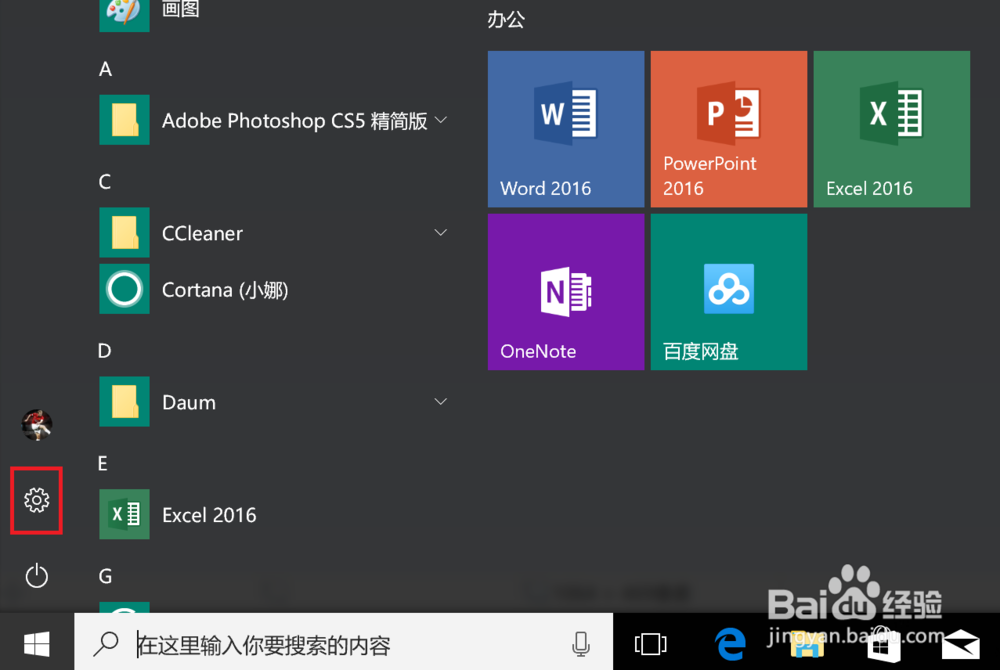This screenshot has width=1000, height=670.
Task: Launch Excel 2016 from the app list
Action: tap(274, 514)
